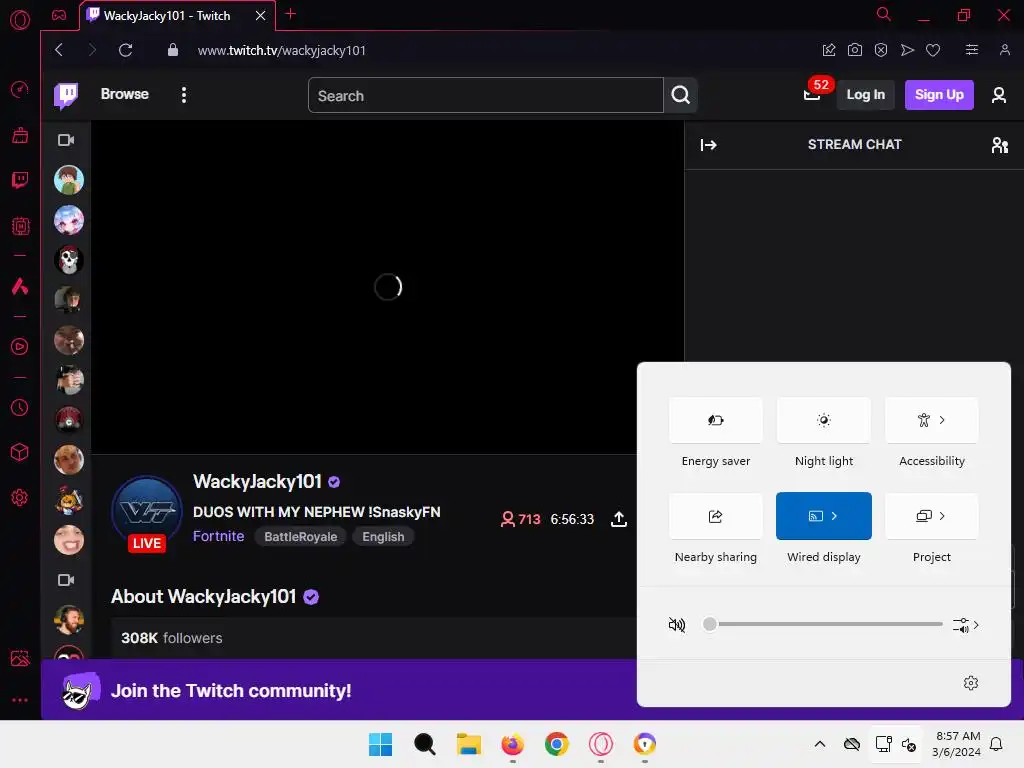Image resolution: width=1024 pixels, height=768 pixels.
Task: Take a snapshot with the camera icon
Action: [x=855, y=50]
